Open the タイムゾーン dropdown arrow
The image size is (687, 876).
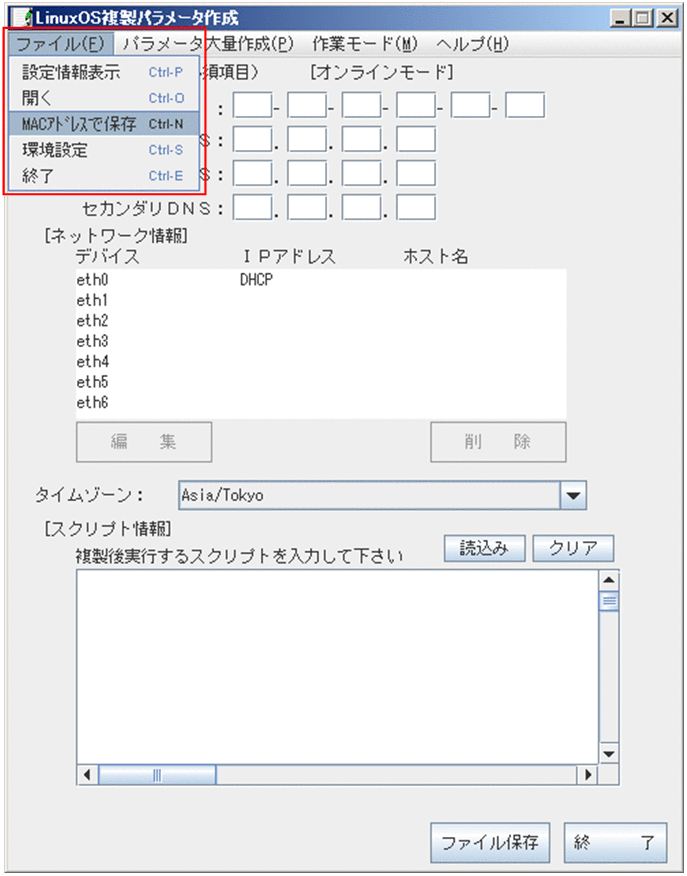(x=573, y=495)
